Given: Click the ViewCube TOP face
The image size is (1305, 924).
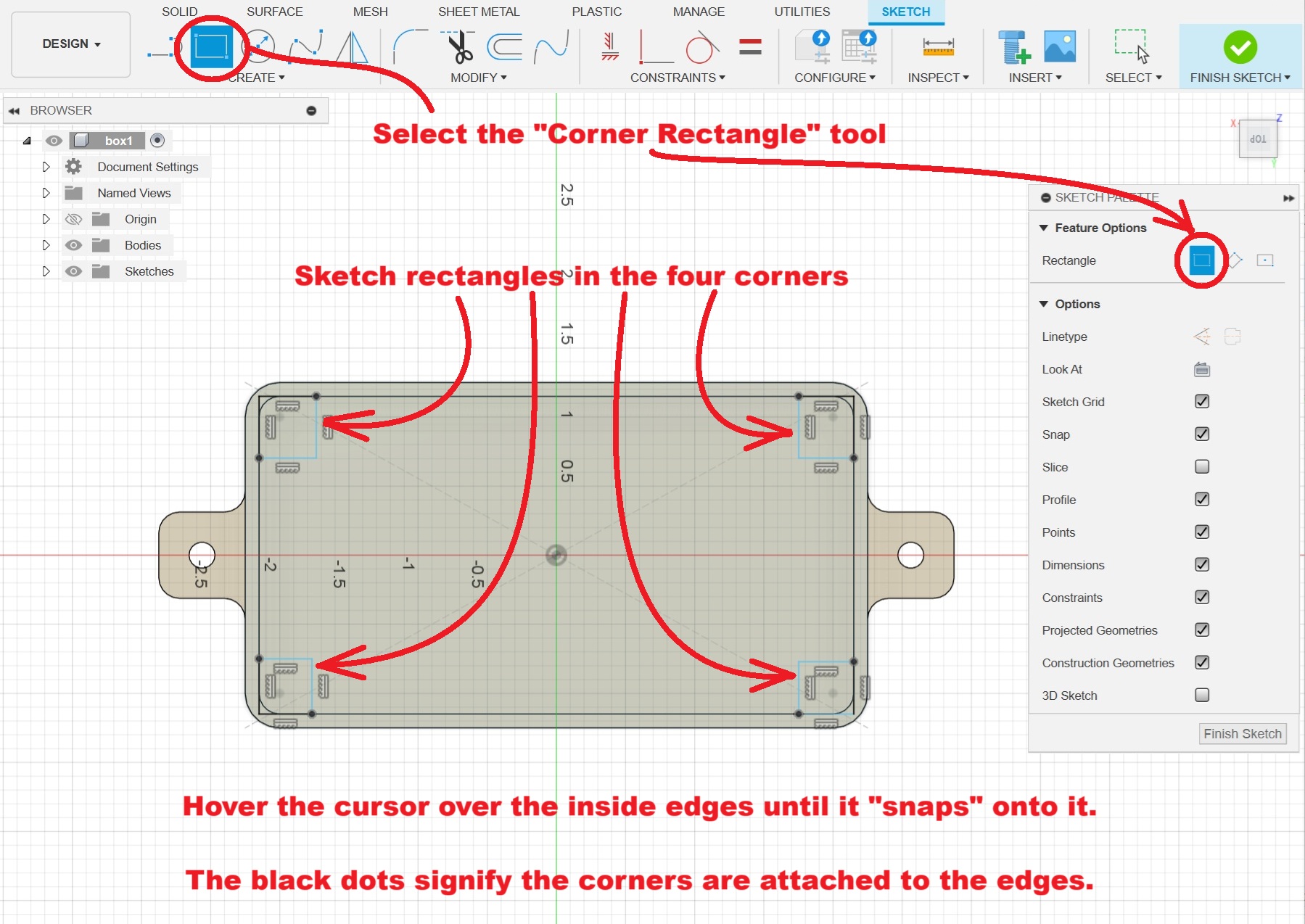Looking at the screenshot, I should (x=1258, y=139).
